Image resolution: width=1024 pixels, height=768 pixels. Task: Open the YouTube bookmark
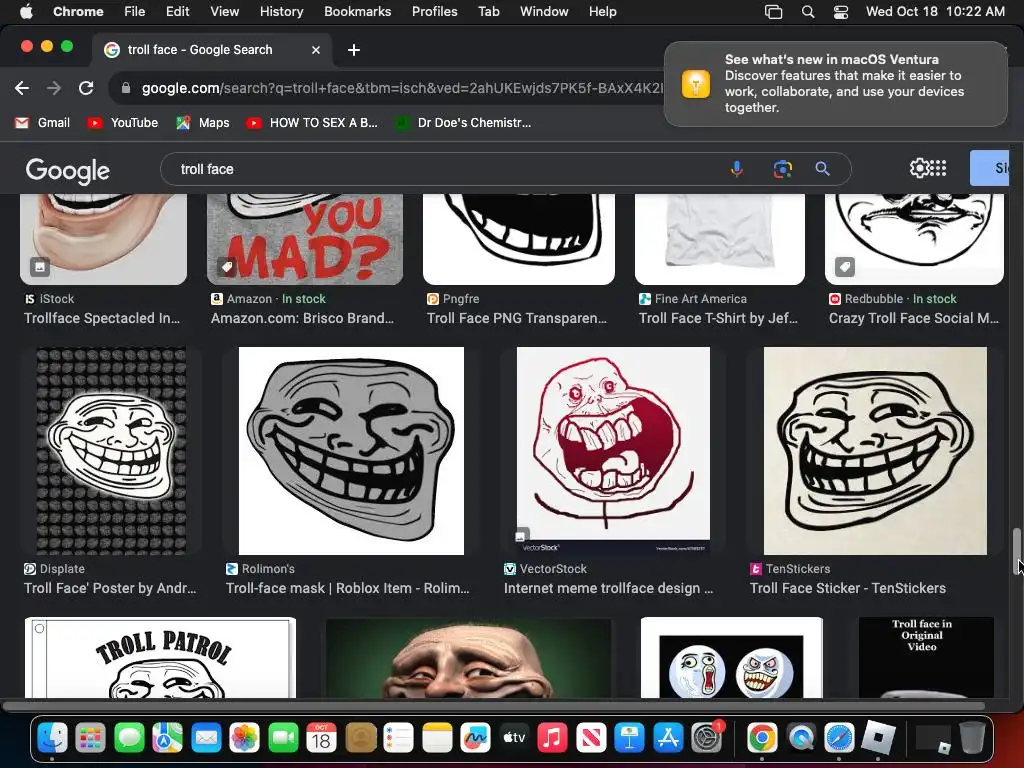[123, 123]
